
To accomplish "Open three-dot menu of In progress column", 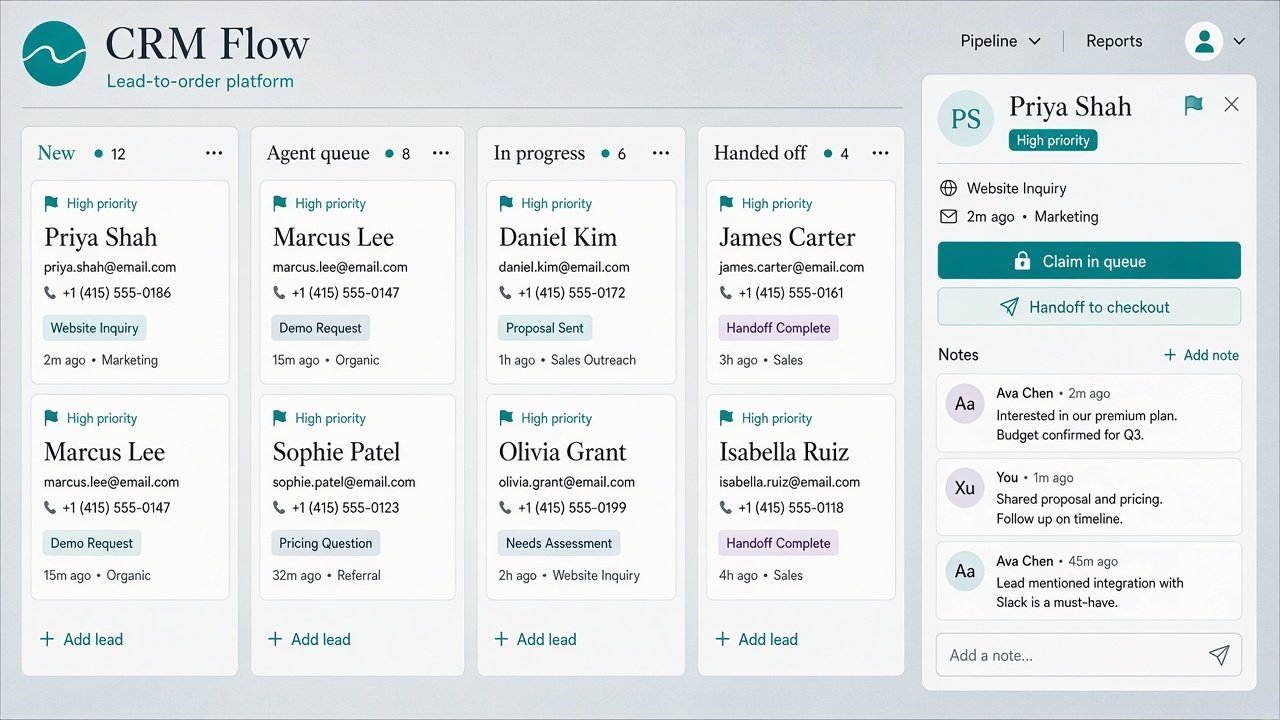I will click(x=661, y=153).
